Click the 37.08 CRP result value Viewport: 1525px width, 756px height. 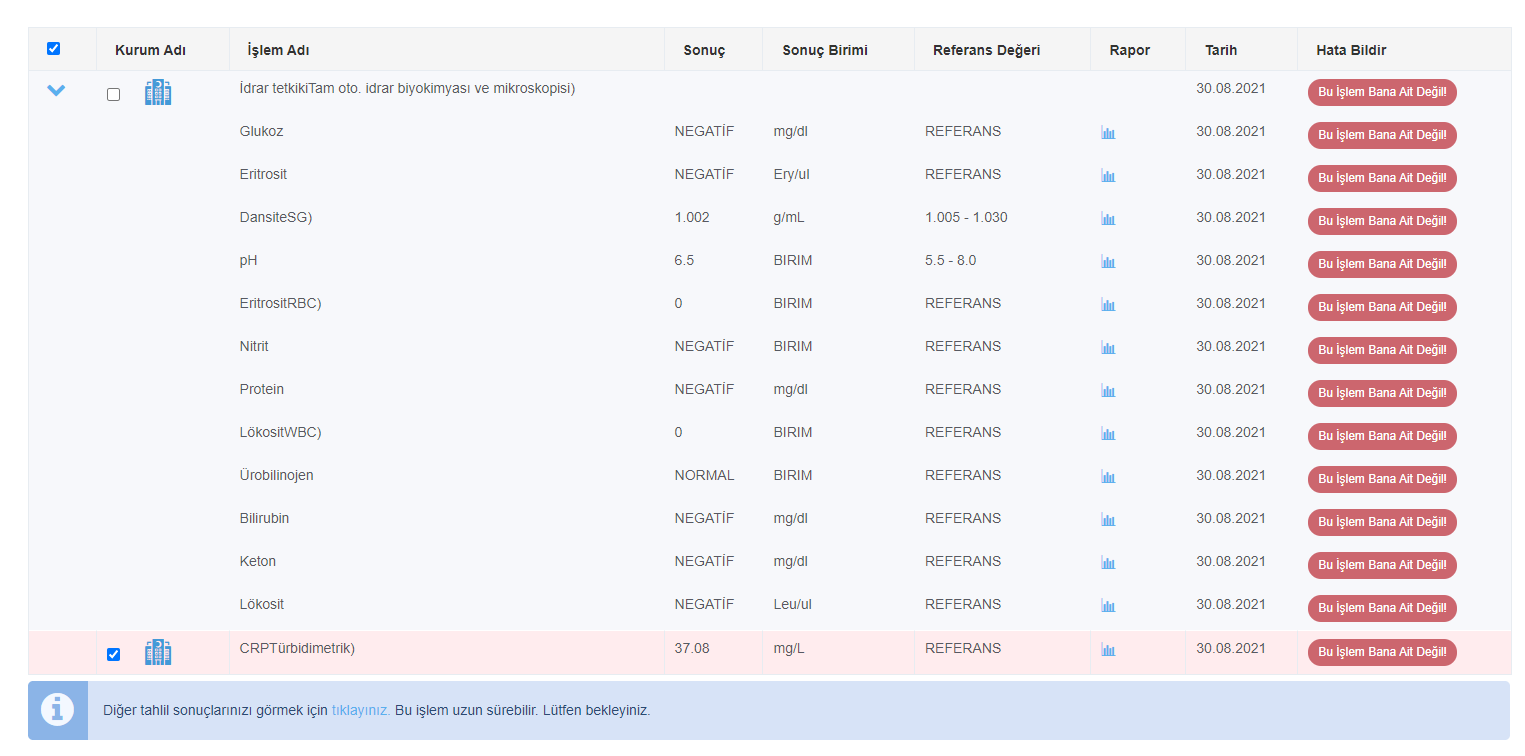[x=692, y=648]
